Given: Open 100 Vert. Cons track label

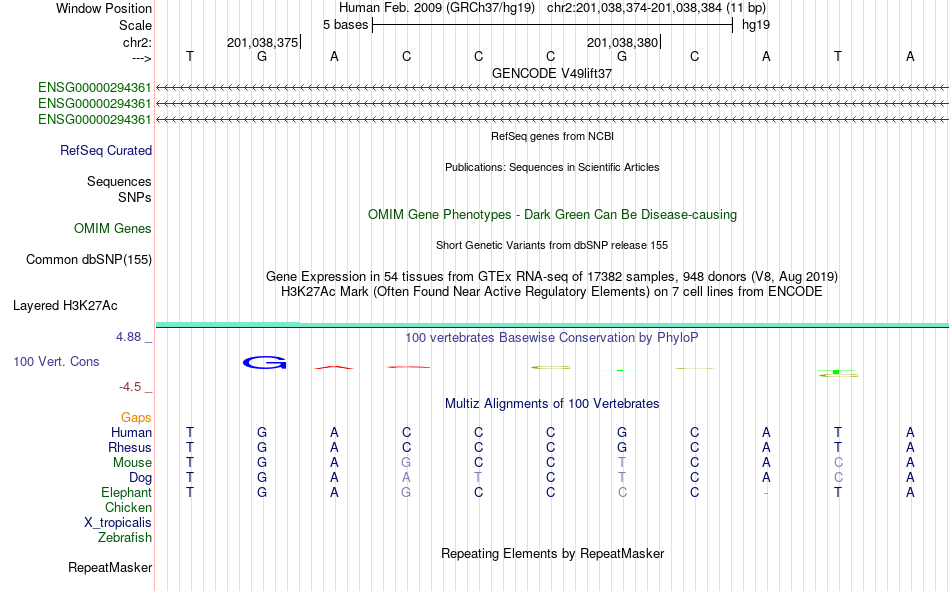Looking at the screenshot, I should pyautogui.click(x=56, y=361).
